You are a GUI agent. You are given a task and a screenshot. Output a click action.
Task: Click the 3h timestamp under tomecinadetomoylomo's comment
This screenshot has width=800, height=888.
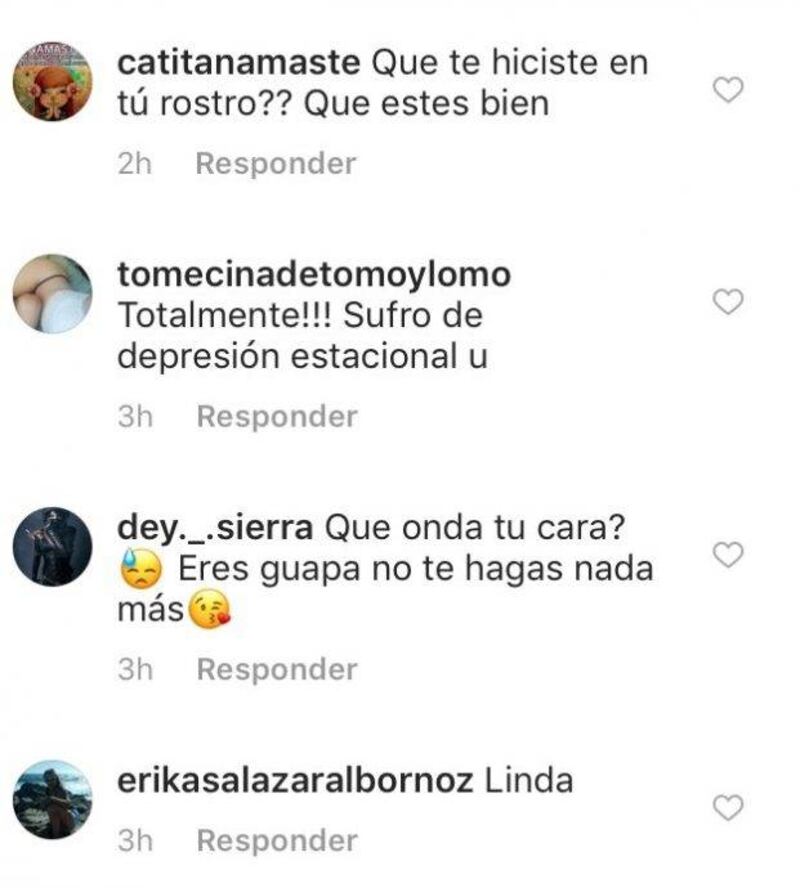click(x=135, y=417)
